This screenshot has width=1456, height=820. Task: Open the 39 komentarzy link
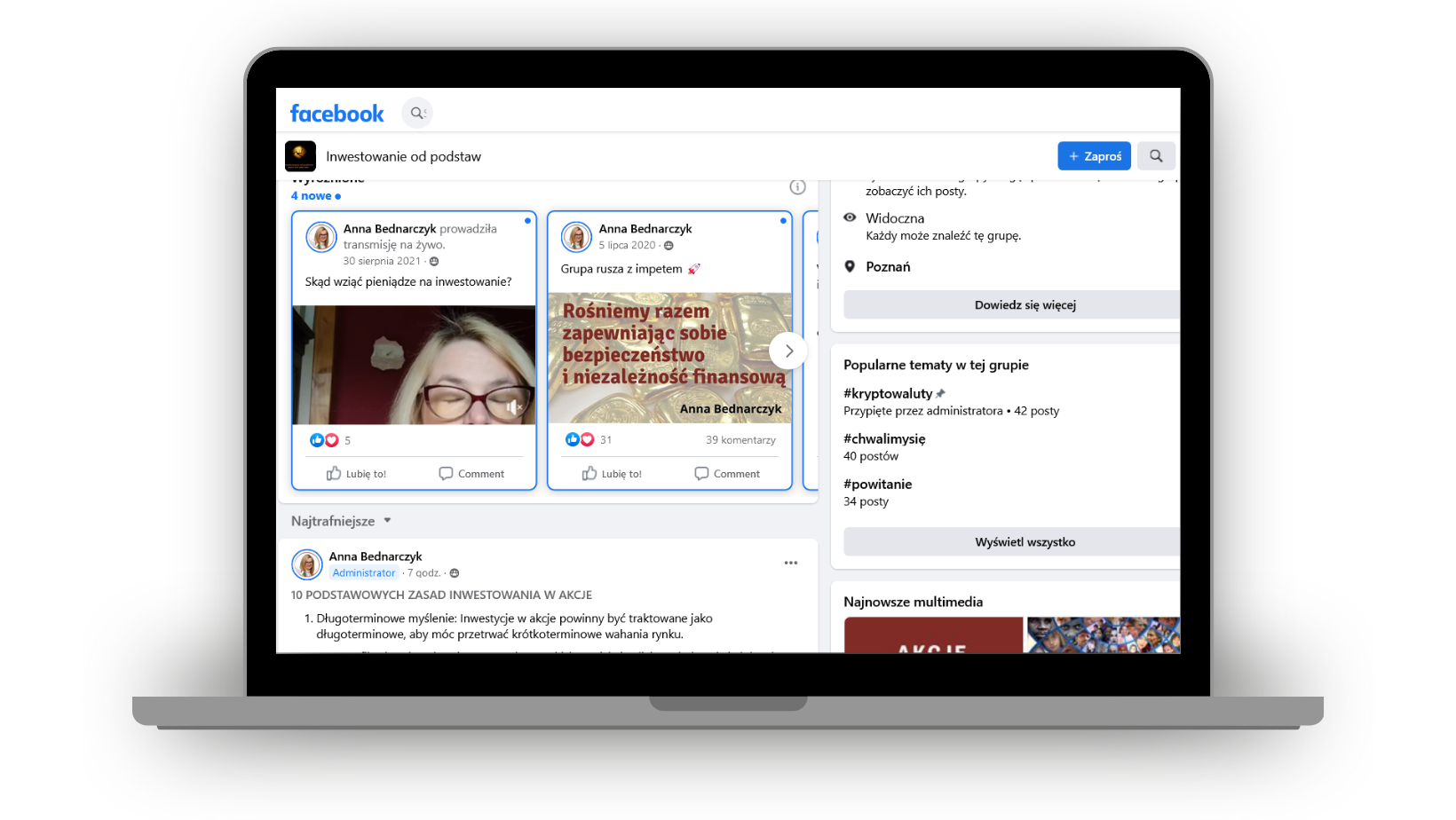coord(740,440)
